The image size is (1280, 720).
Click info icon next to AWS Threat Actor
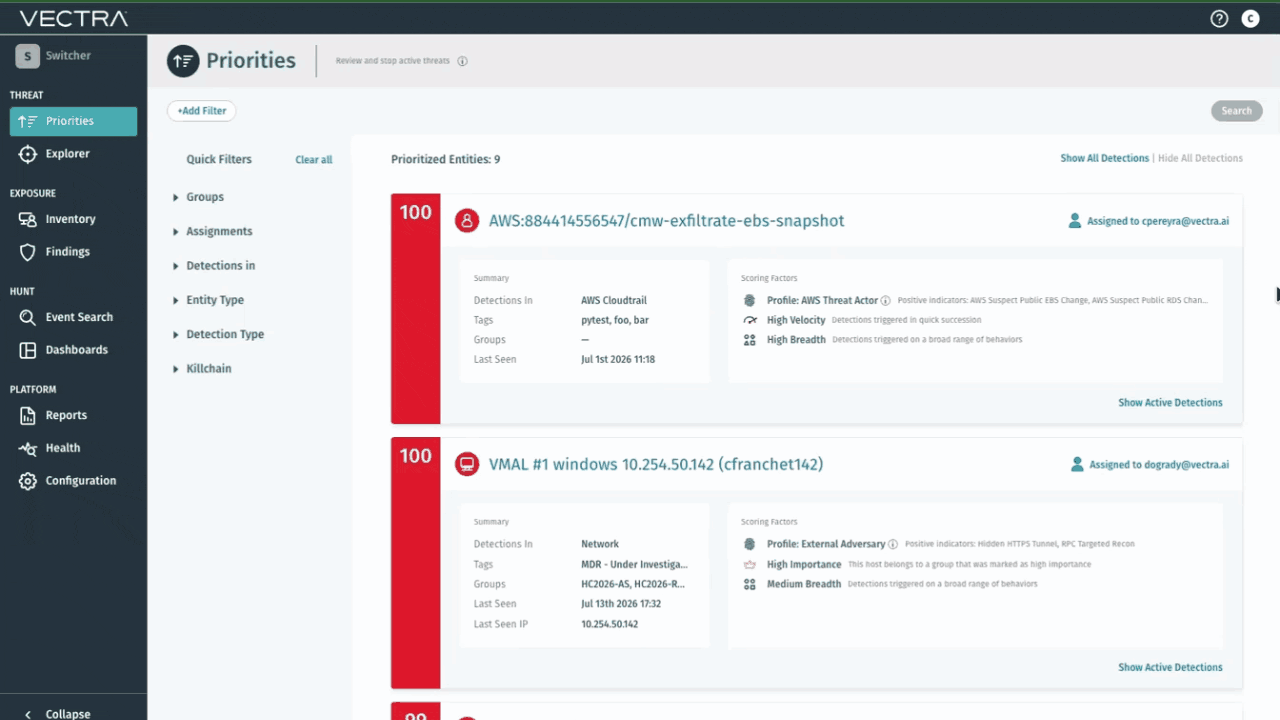(885, 300)
